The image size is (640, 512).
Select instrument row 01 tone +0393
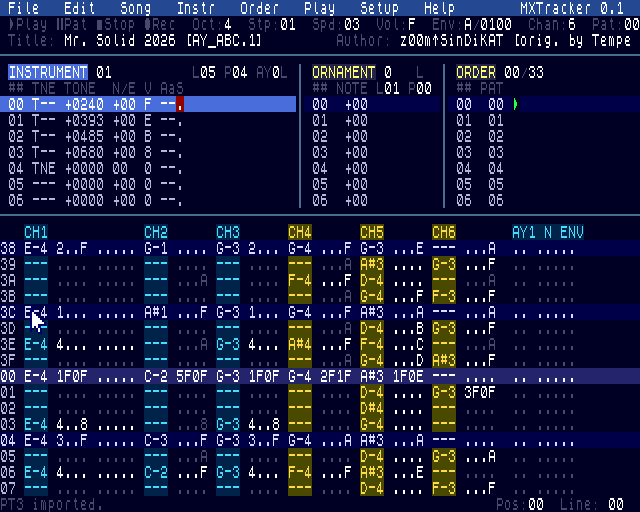pyautogui.click(x=84, y=120)
